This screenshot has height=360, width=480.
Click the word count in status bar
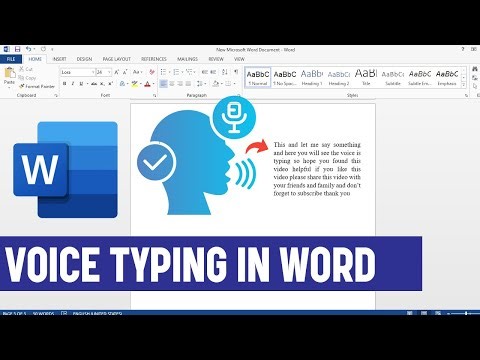coord(43,314)
